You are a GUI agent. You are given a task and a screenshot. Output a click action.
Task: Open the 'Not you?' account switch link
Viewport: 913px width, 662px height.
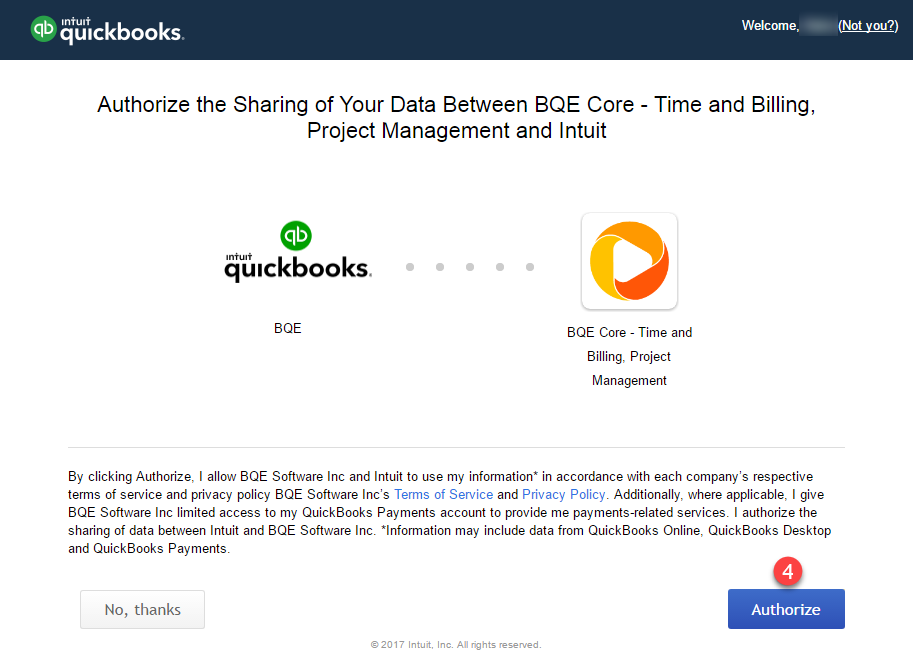pyautogui.click(x=866, y=25)
